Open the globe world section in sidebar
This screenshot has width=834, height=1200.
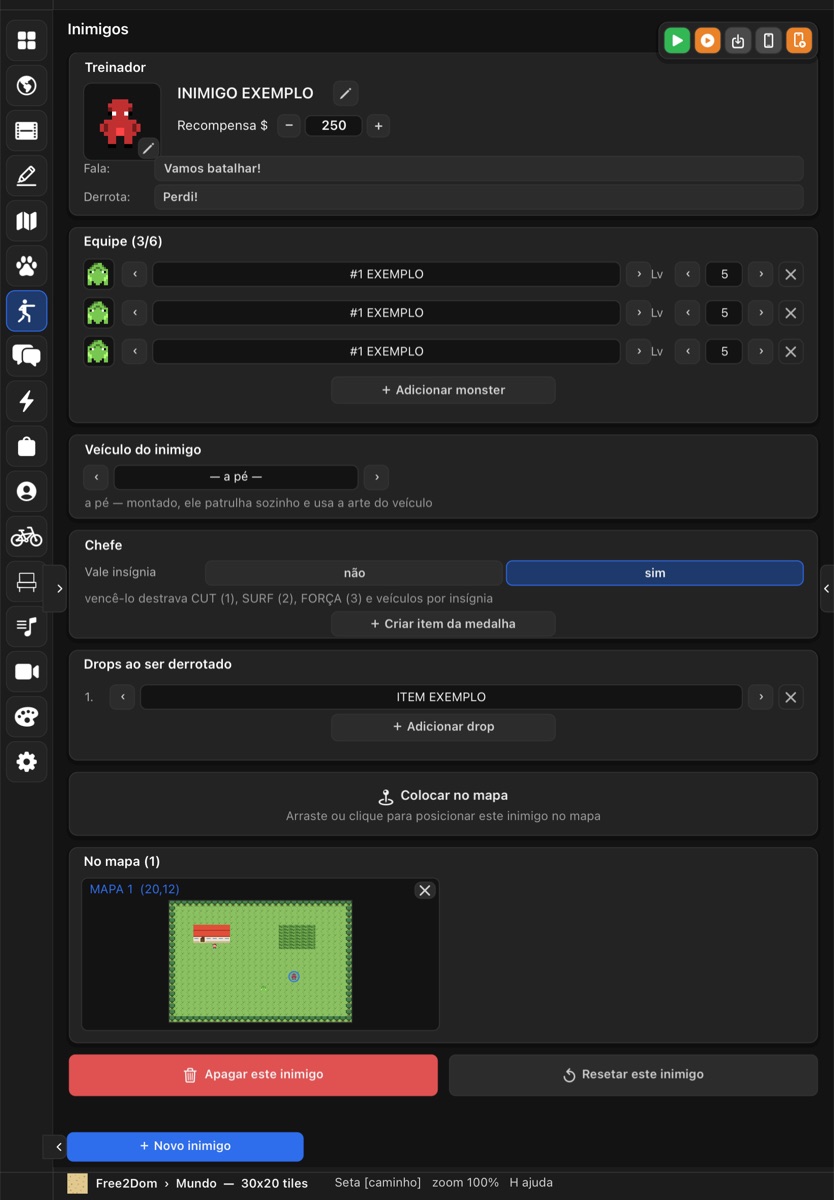(27, 85)
